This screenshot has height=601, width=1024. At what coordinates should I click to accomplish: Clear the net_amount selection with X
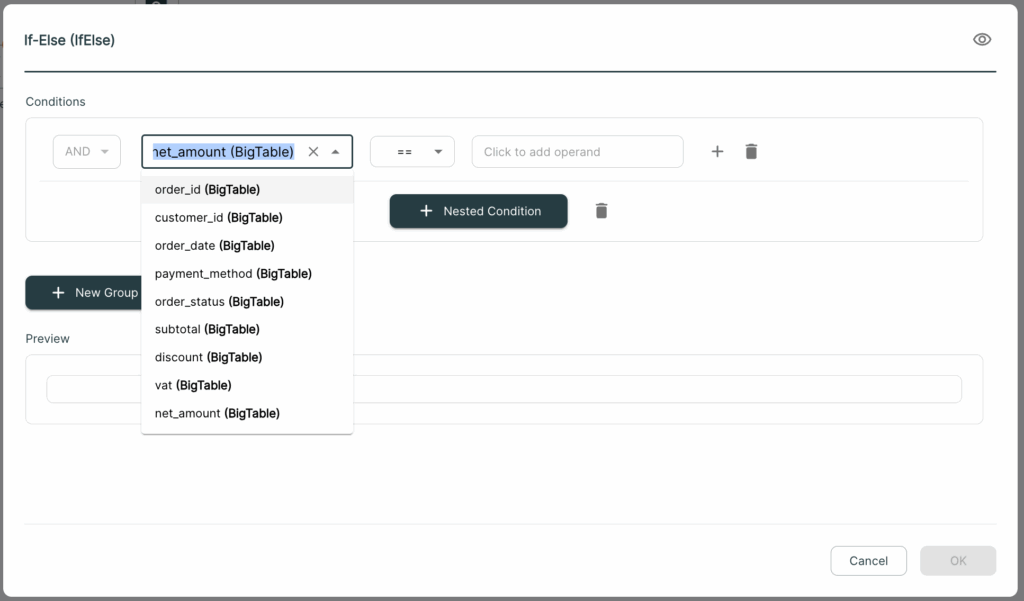[313, 152]
